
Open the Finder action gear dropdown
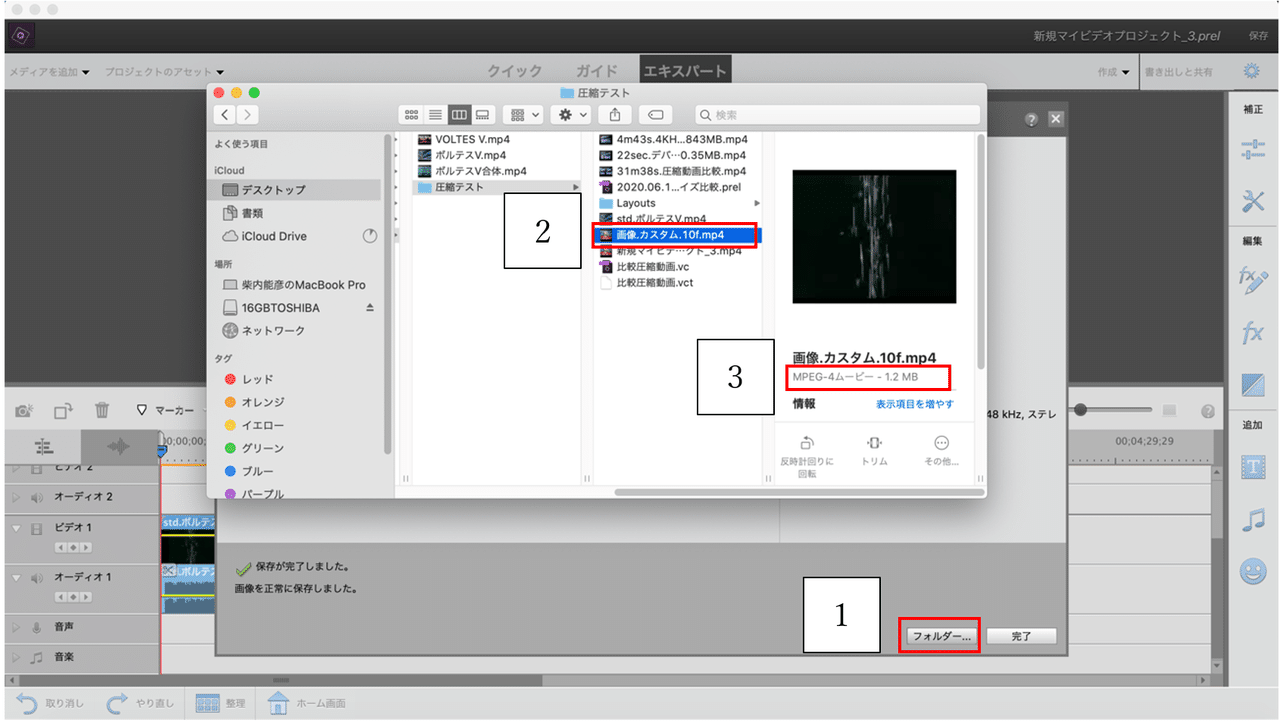573,115
